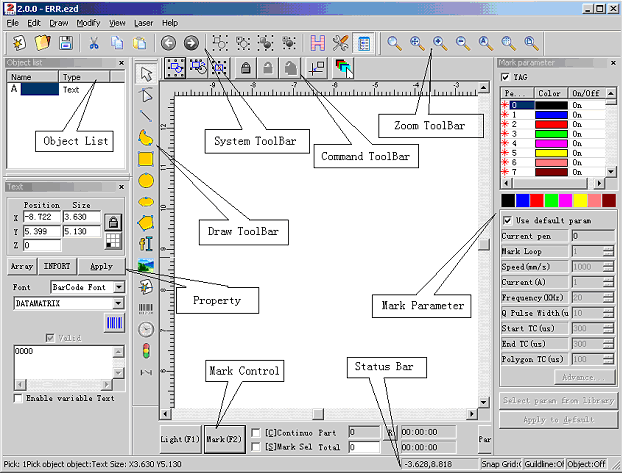Click the Apply button
622x473 pixels.
point(101,267)
